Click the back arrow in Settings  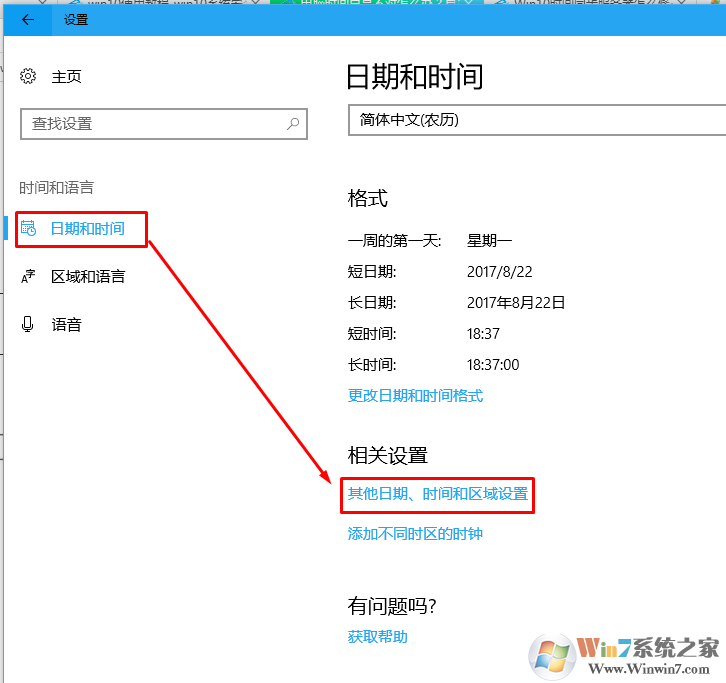tap(27, 19)
